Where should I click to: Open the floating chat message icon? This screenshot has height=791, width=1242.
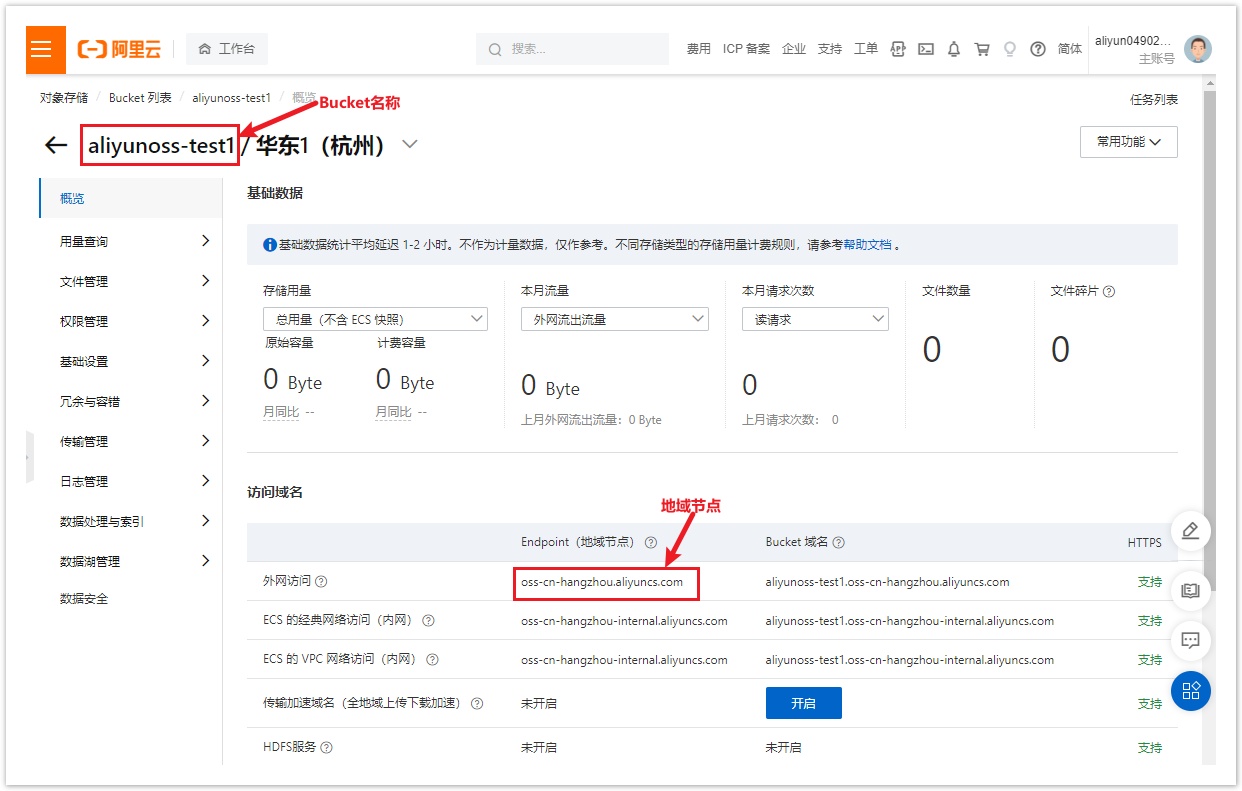[x=1190, y=641]
